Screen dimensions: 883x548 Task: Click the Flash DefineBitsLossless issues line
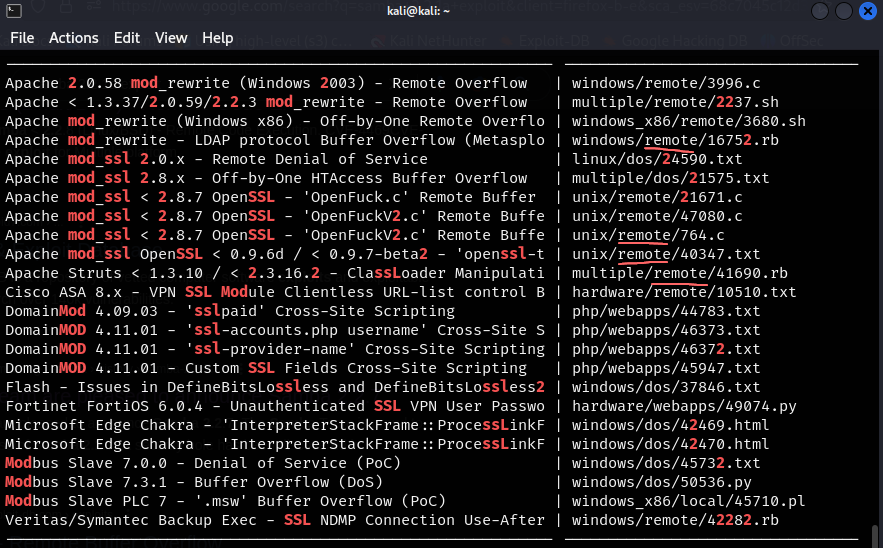click(275, 387)
